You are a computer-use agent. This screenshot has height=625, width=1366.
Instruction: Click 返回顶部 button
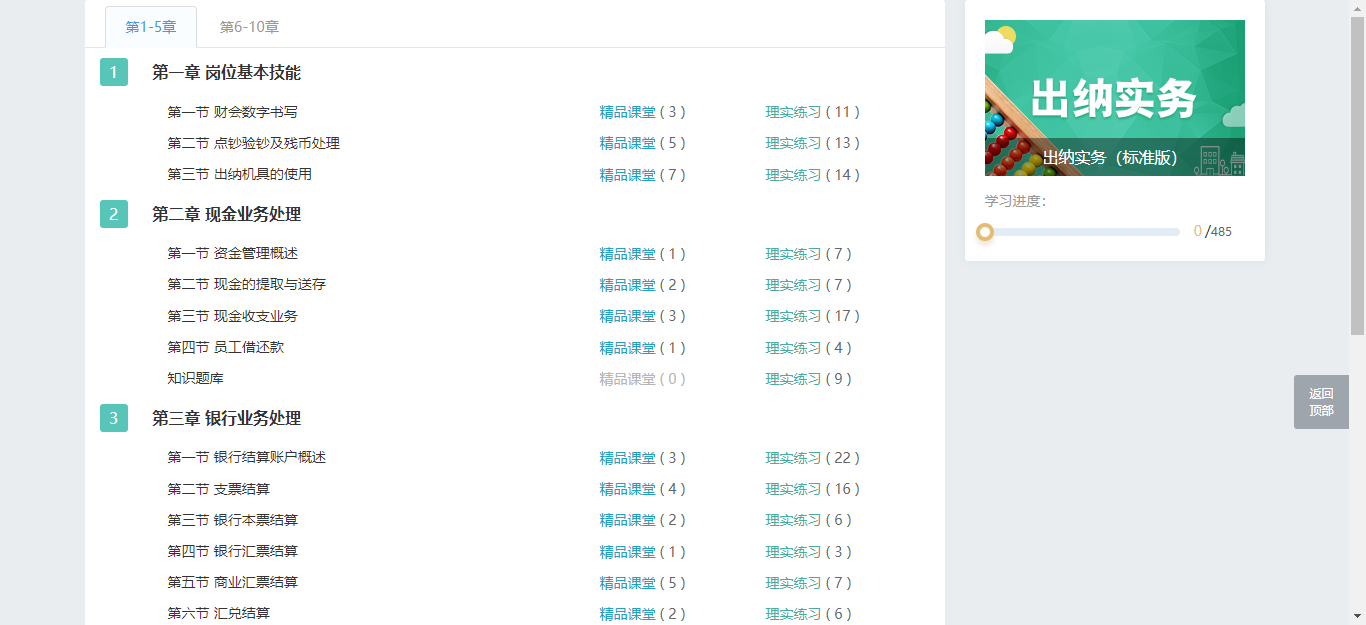(x=1321, y=402)
